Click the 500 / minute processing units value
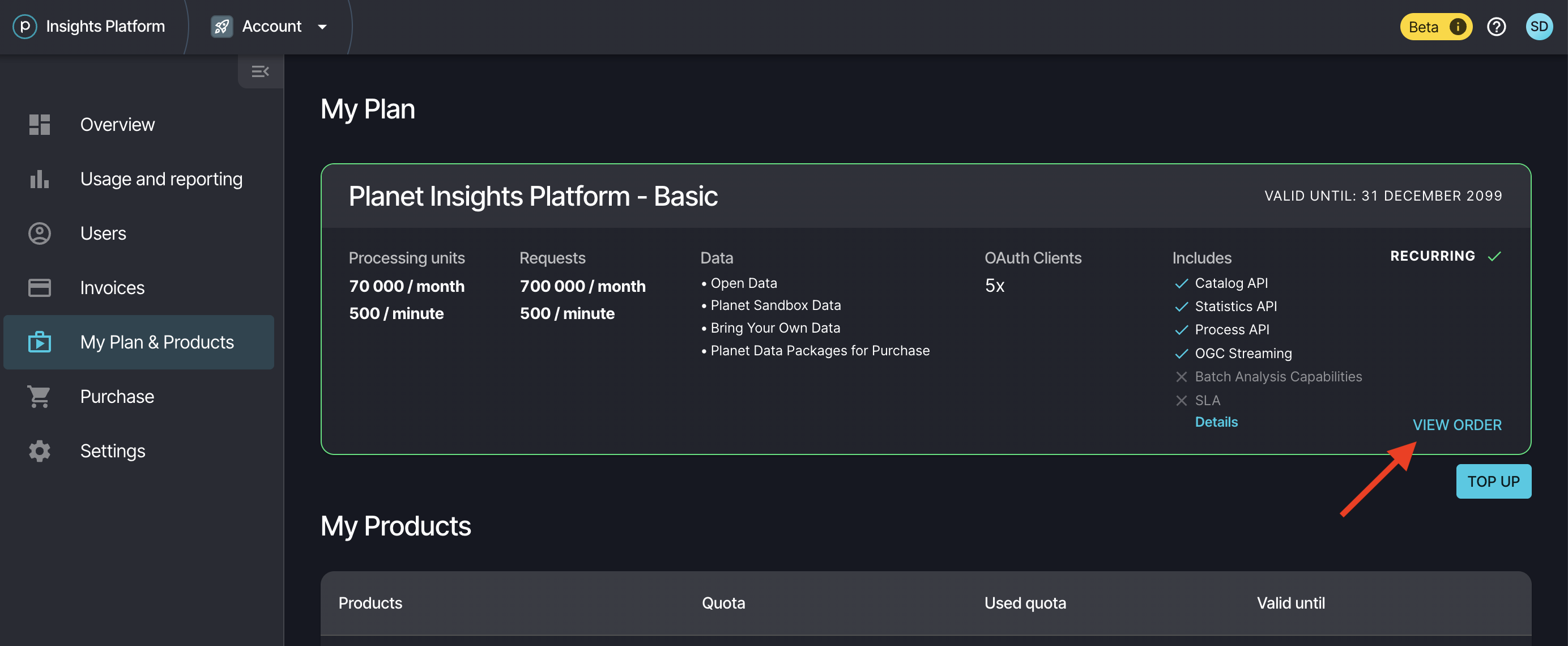Viewport: 1568px width, 646px height. pos(397,313)
